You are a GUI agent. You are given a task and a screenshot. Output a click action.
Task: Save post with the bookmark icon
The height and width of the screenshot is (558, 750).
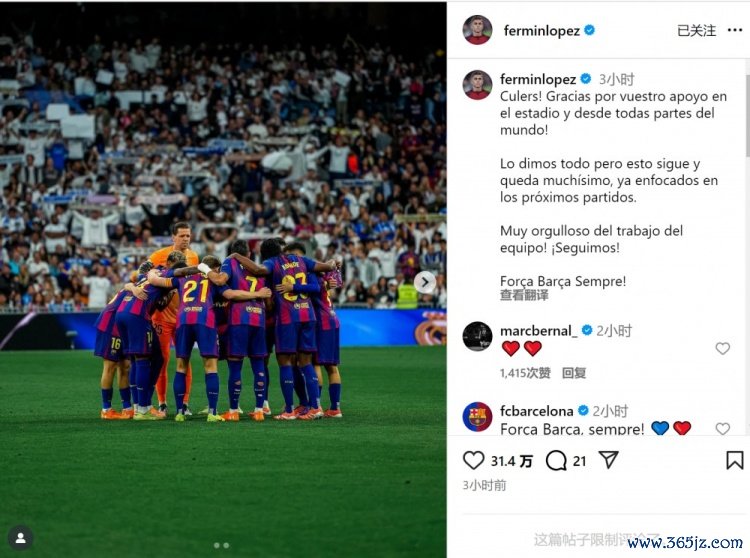pyautogui.click(x=734, y=460)
